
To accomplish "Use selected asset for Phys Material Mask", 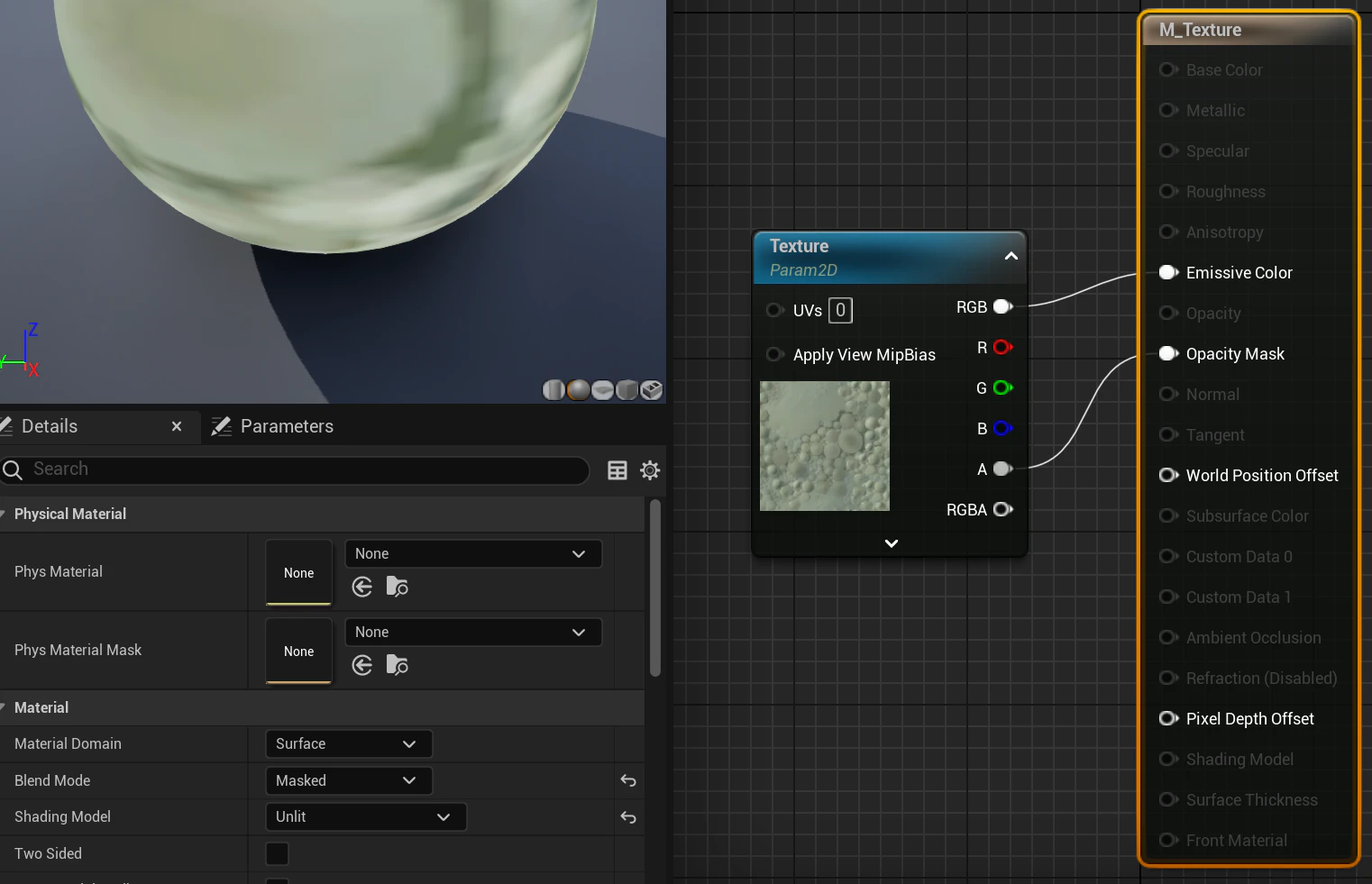I will coord(362,665).
